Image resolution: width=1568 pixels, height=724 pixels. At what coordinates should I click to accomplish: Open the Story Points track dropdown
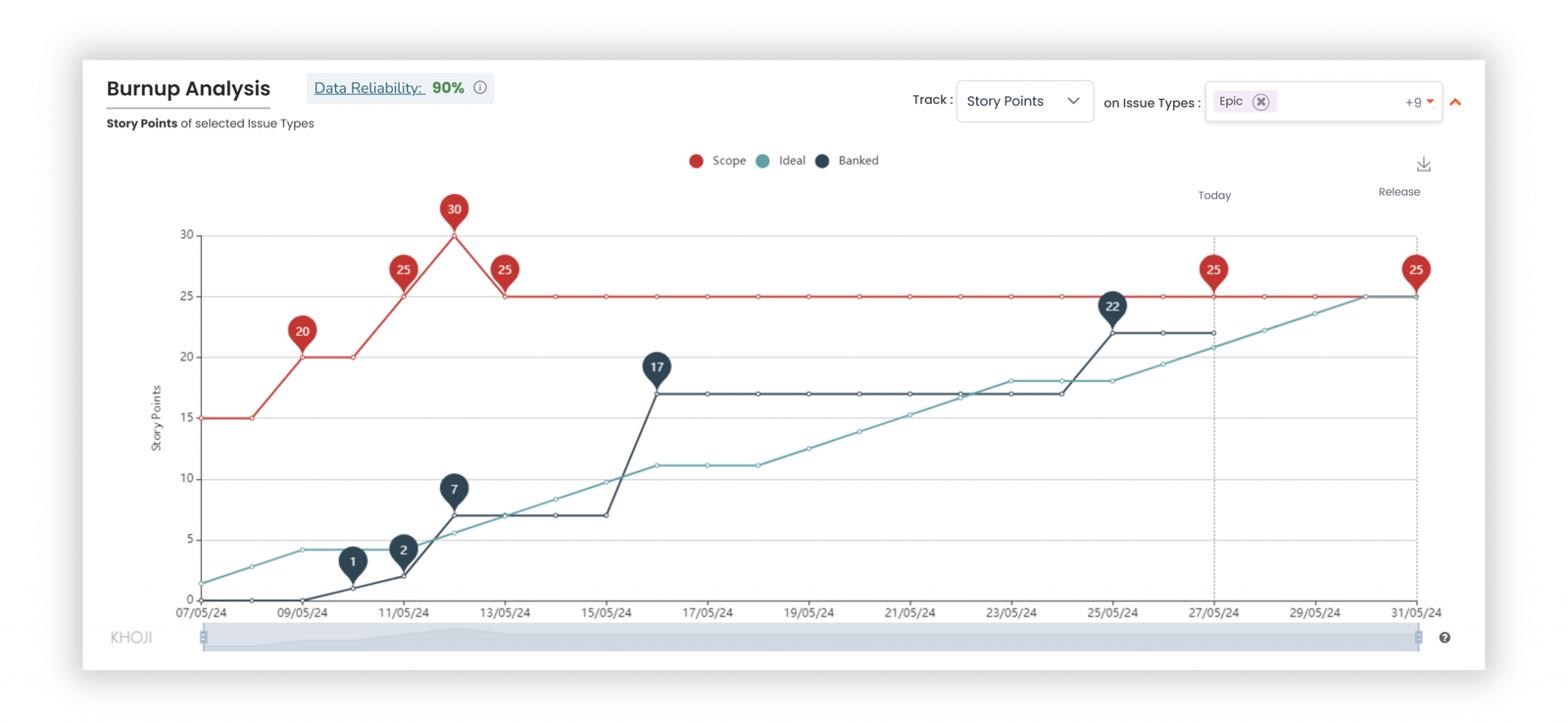click(x=1024, y=102)
